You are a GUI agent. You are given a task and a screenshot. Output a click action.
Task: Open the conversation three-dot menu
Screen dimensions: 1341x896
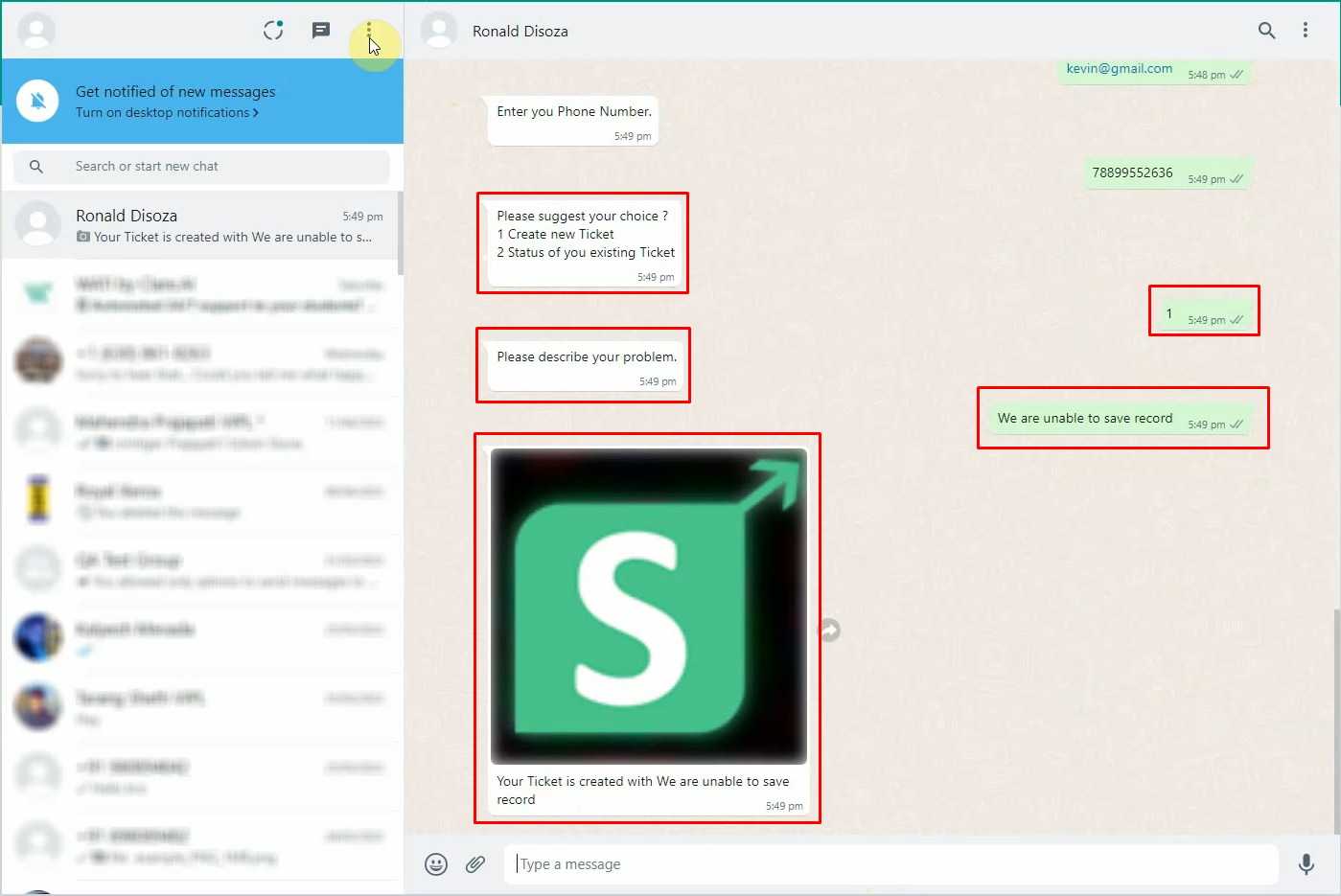(x=1306, y=31)
